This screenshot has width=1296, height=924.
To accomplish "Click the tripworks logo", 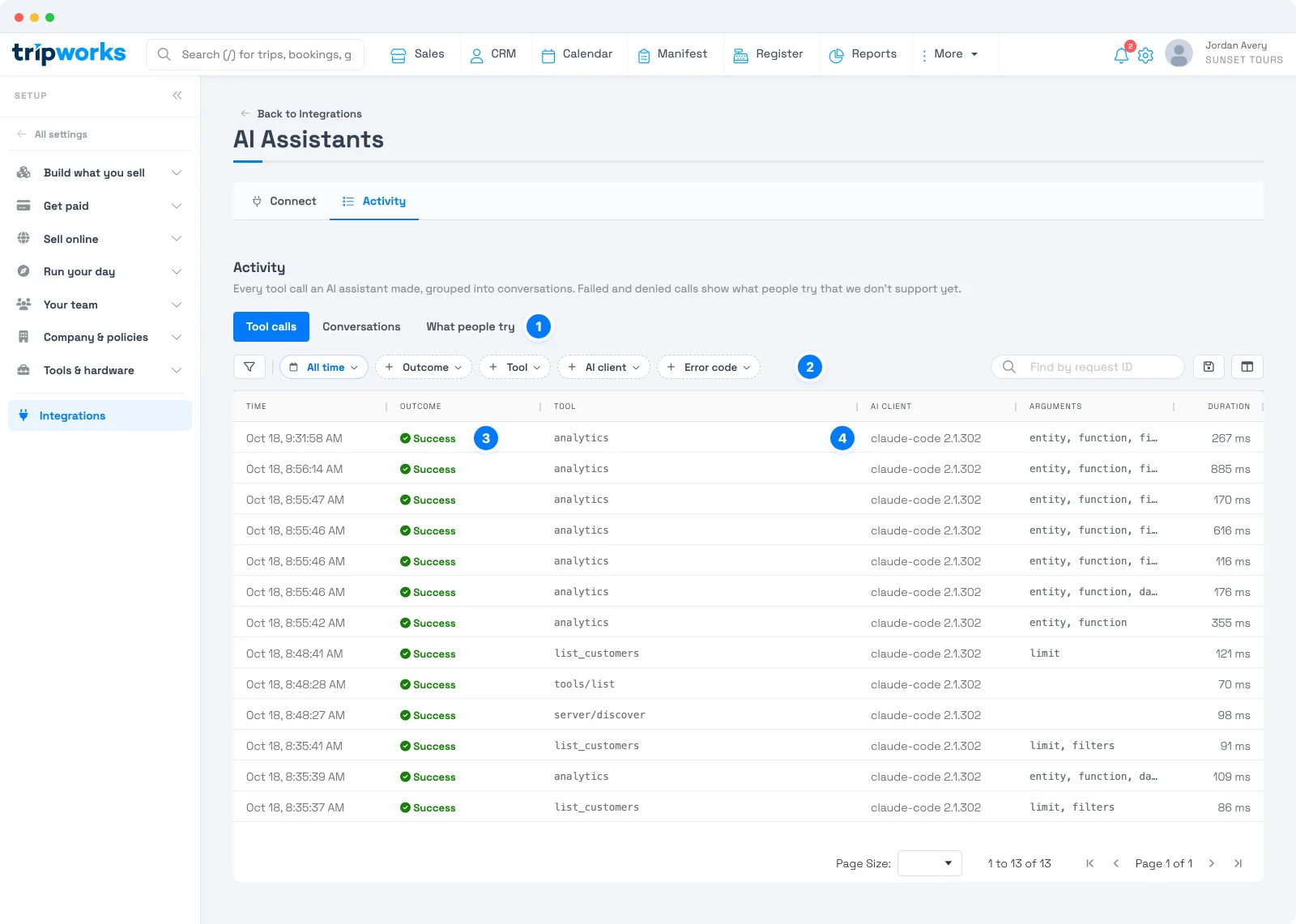I will (69, 53).
